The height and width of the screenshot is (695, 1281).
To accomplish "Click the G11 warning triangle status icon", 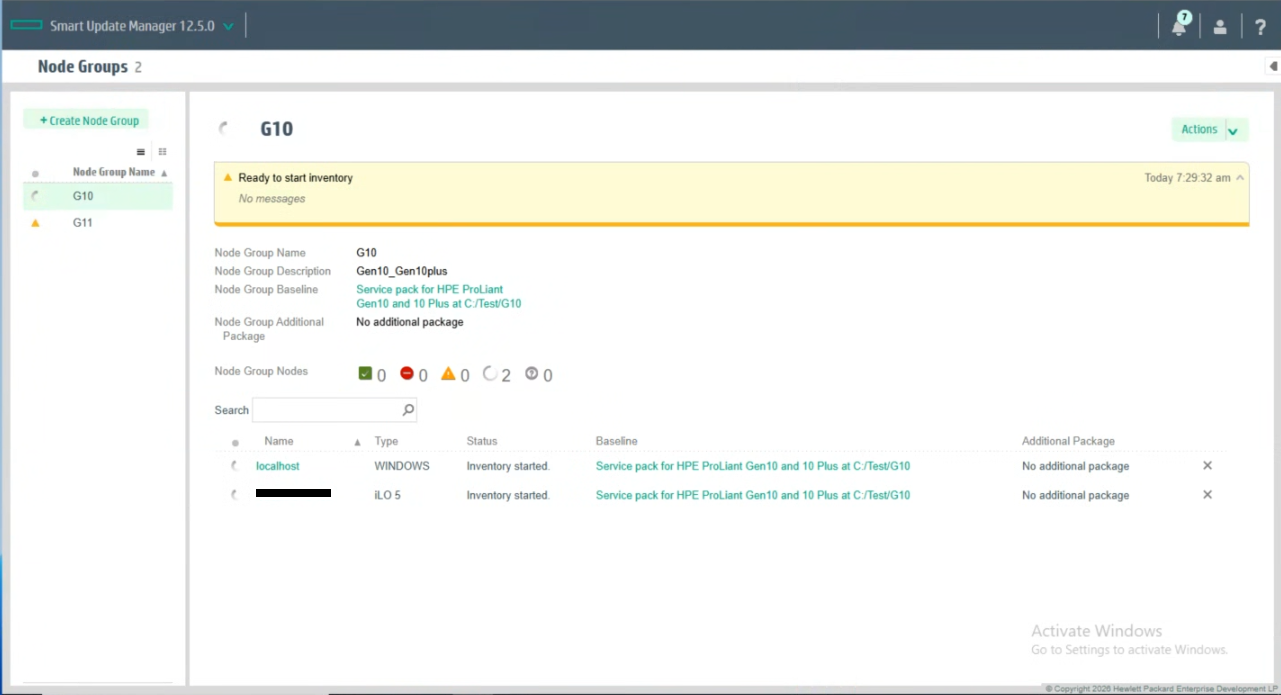I will pyautogui.click(x=35, y=223).
